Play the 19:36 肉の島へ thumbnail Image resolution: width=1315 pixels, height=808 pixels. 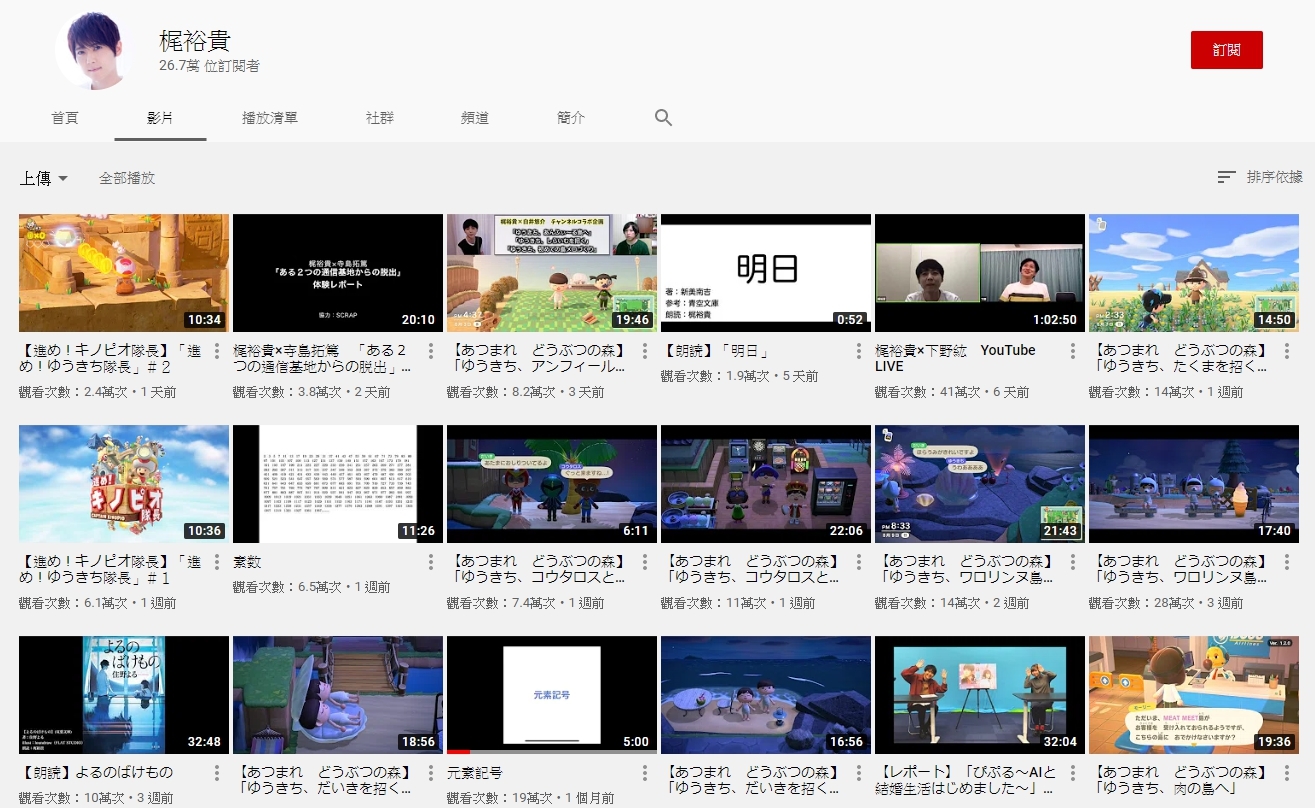pos(1194,695)
